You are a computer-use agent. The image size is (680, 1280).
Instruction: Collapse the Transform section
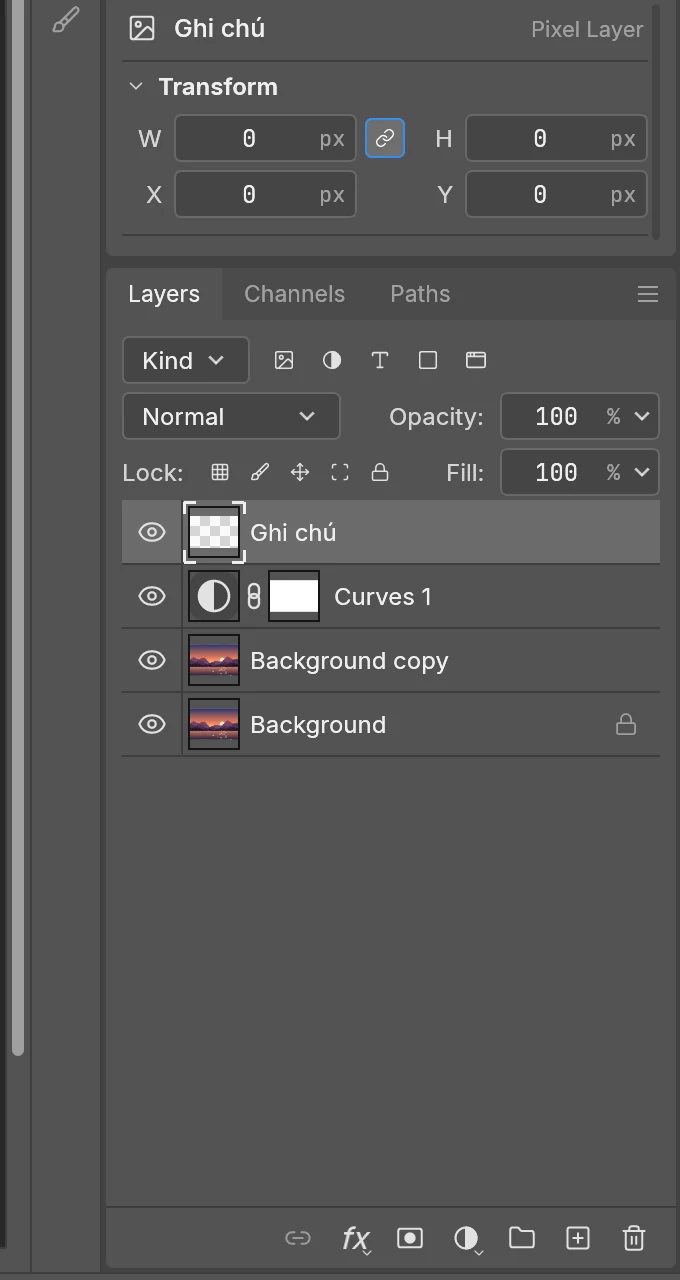pyautogui.click(x=136, y=87)
